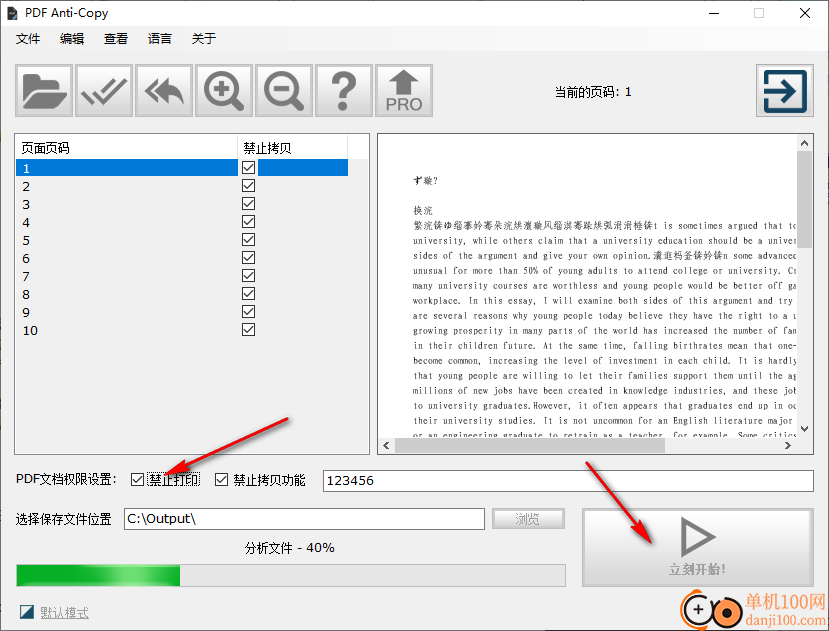Upgrade via the PRO arrow icon
Viewport: 829px width, 631px height.
[404, 90]
